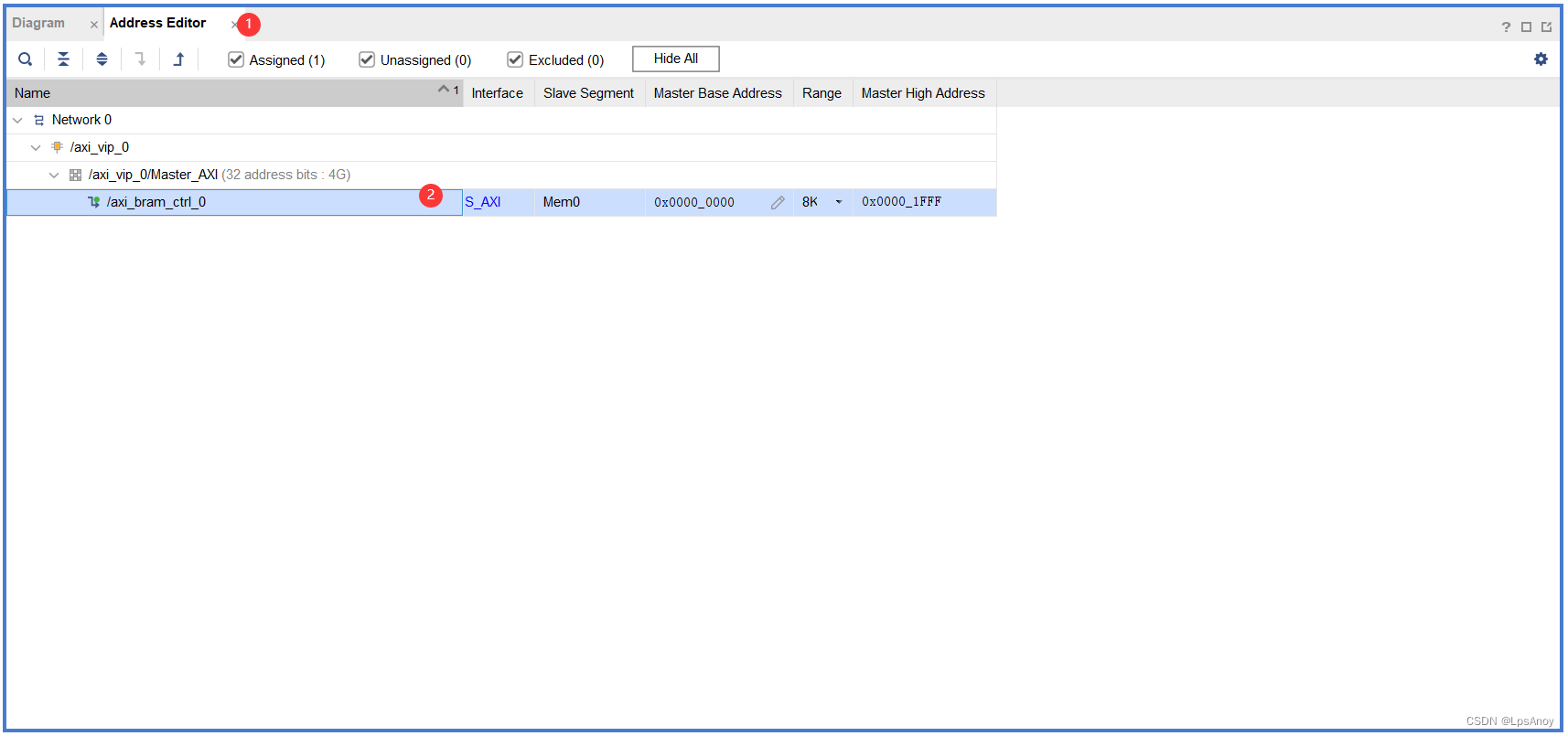Viewport: 1568px width, 736px height.
Task: Edit the 0x0000_0000 base address field
Action: tap(694, 202)
